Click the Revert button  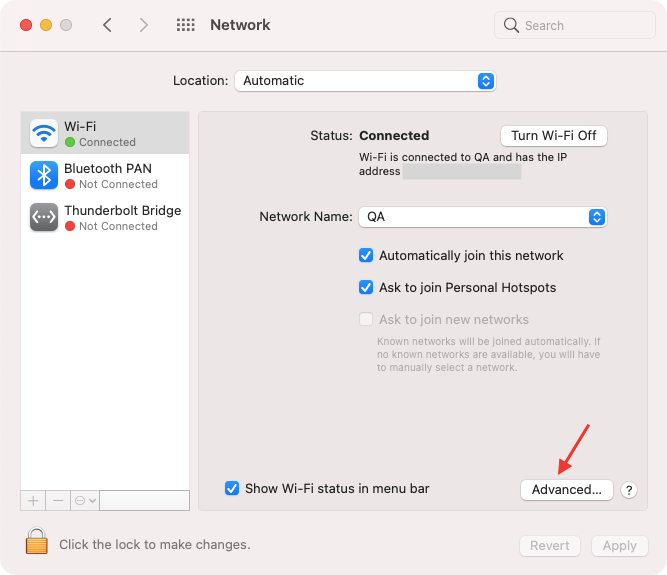click(x=550, y=546)
